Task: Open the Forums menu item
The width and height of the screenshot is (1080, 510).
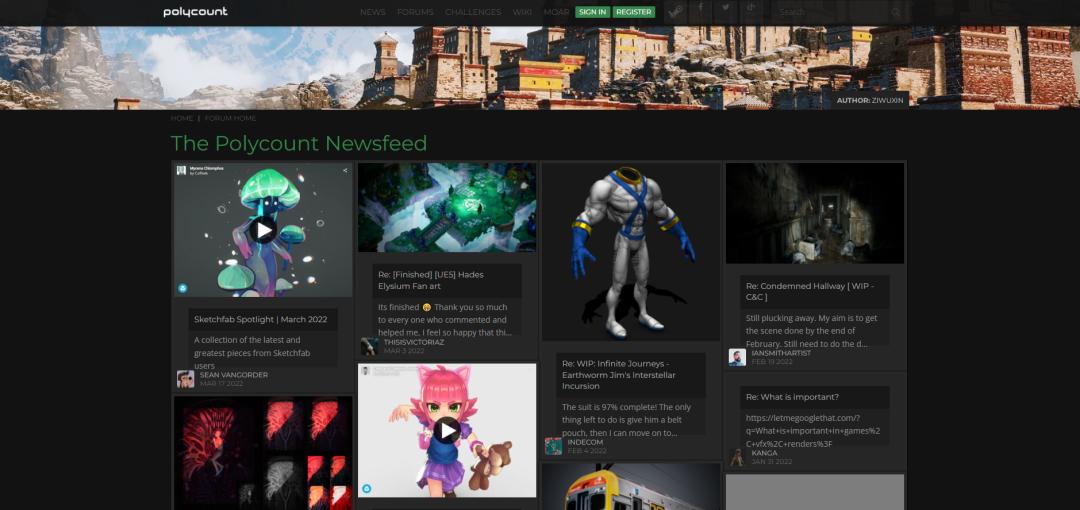Action: [x=415, y=12]
